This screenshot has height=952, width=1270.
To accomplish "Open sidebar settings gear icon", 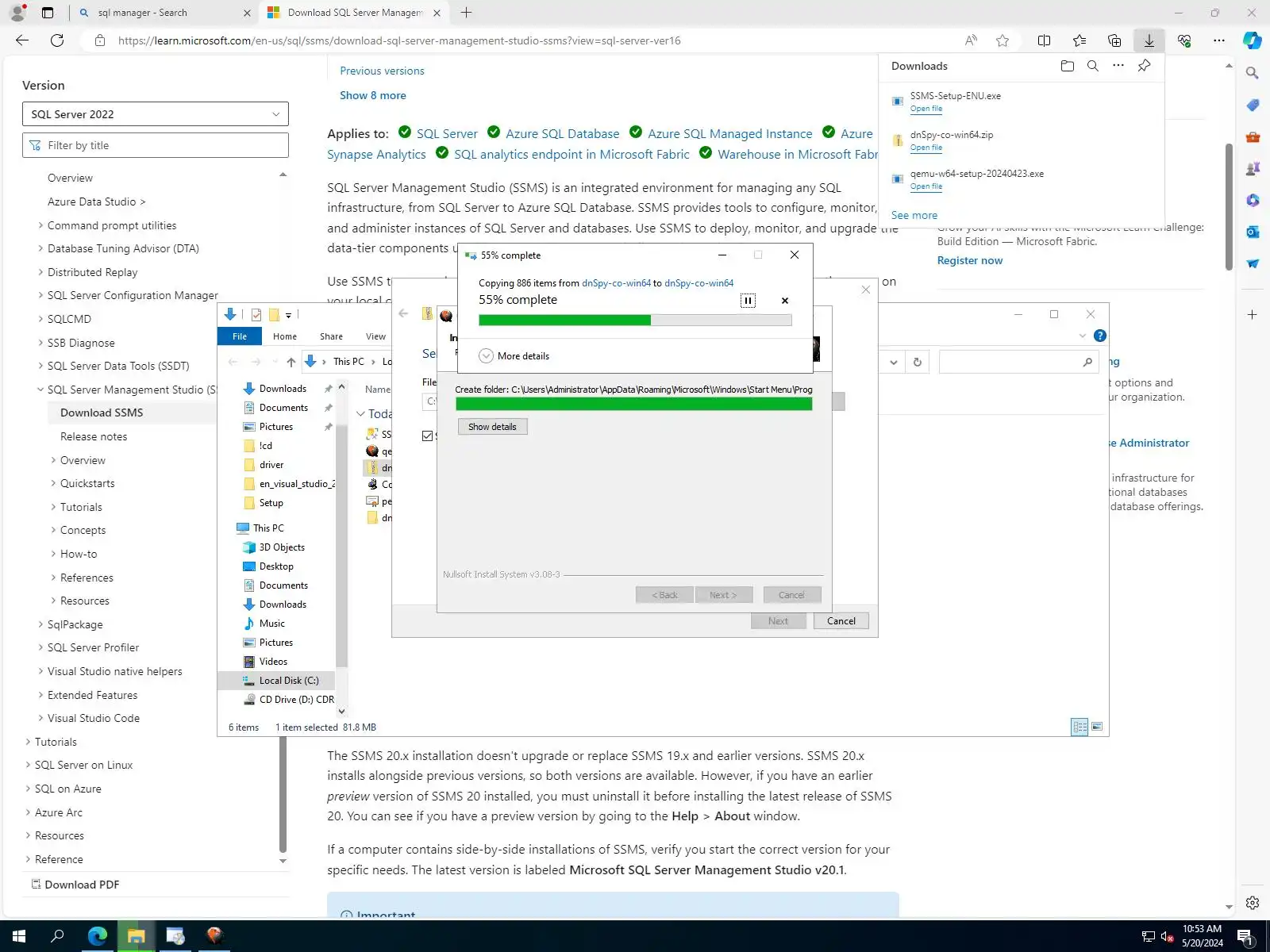I will (x=1253, y=903).
